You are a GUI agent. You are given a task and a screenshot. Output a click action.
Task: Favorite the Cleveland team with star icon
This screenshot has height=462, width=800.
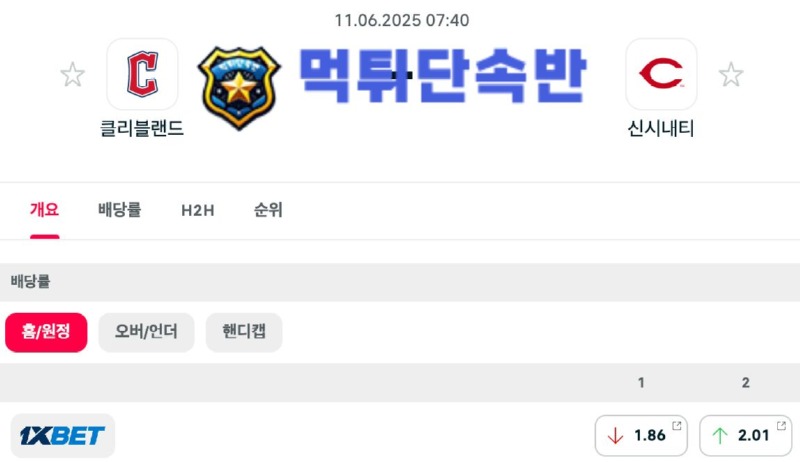72,74
